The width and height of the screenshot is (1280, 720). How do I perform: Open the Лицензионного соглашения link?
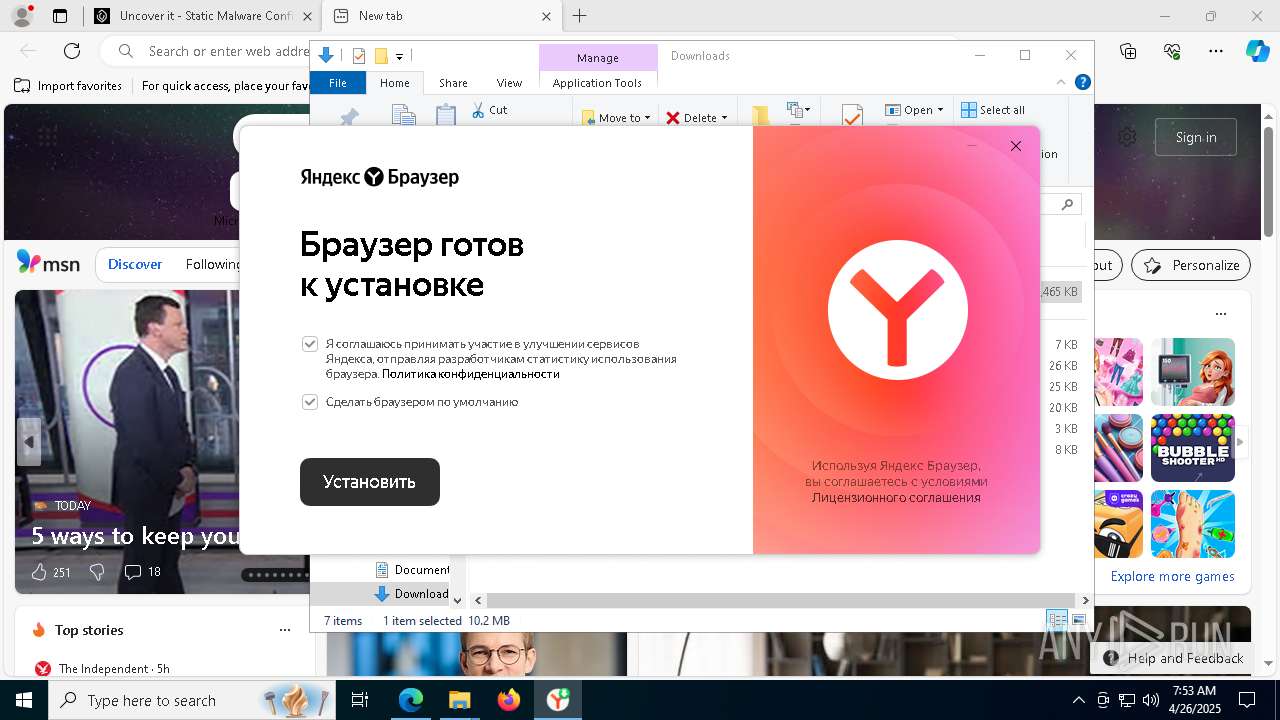pyautogui.click(x=896, y=497)
